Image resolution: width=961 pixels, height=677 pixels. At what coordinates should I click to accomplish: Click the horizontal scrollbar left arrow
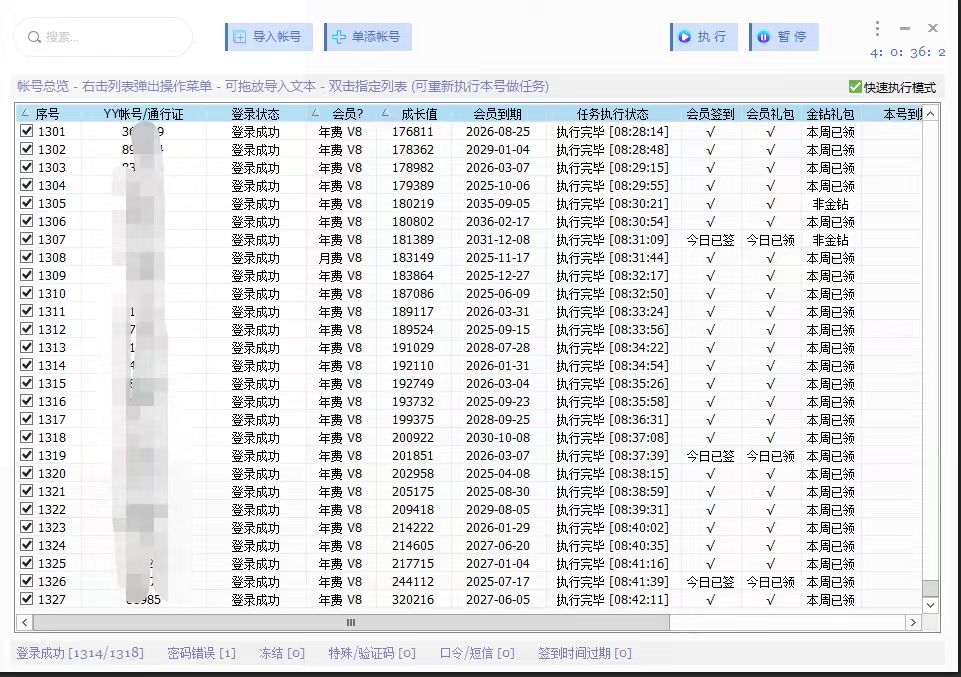[x=24, y=622]
